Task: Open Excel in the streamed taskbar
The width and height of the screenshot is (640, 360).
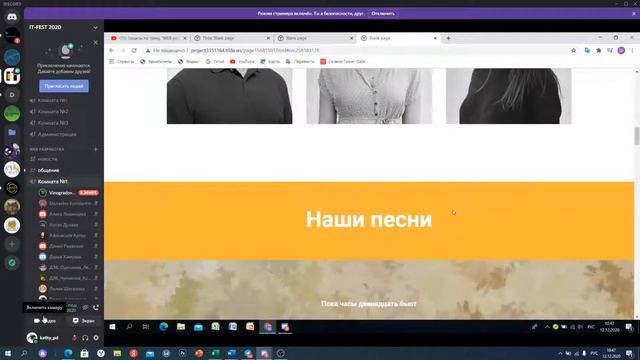Action: (216, 327)
